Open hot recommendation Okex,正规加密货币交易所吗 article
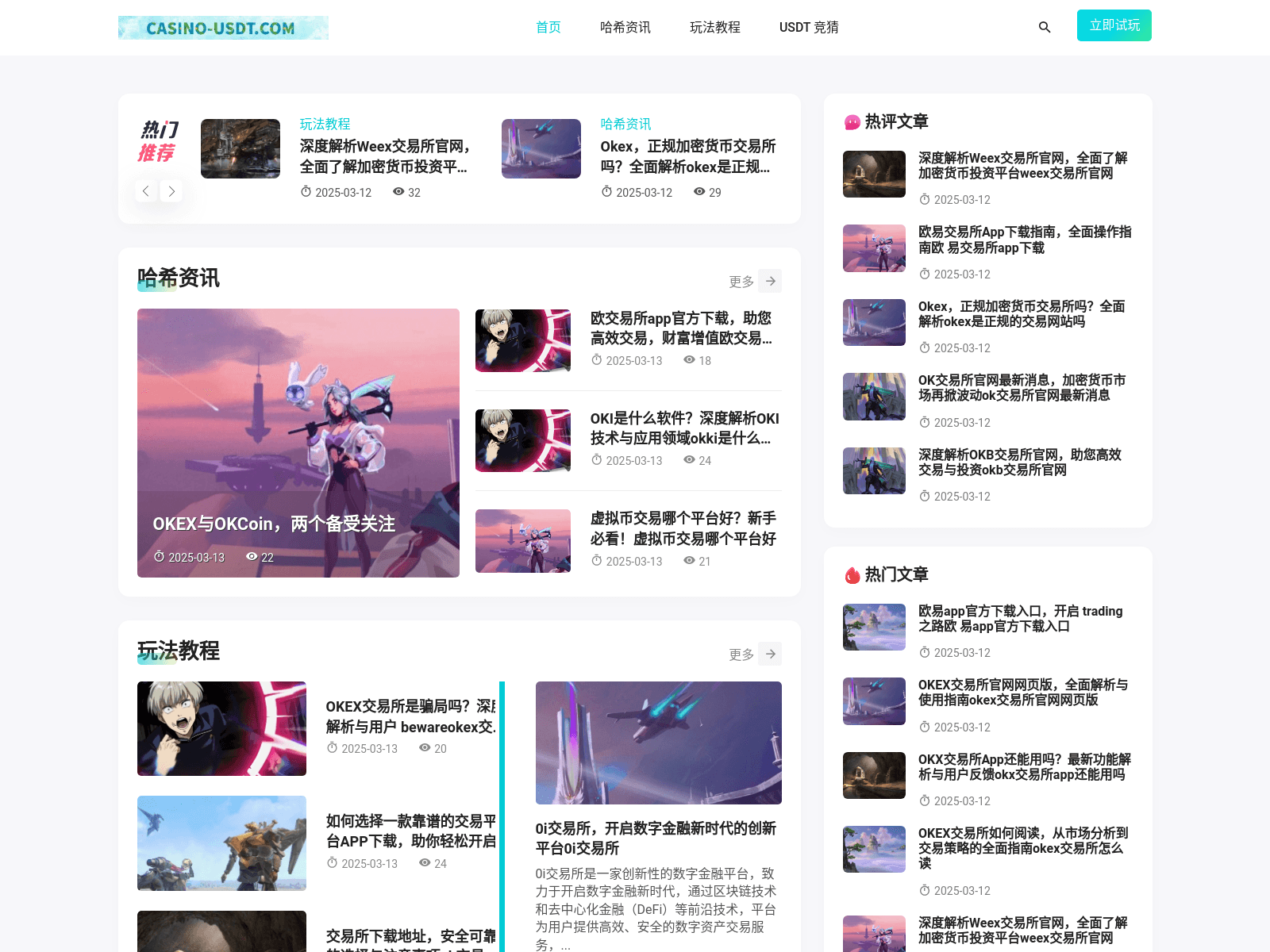Viewport: 1270px width, 952px height. (x=688, y=156)
